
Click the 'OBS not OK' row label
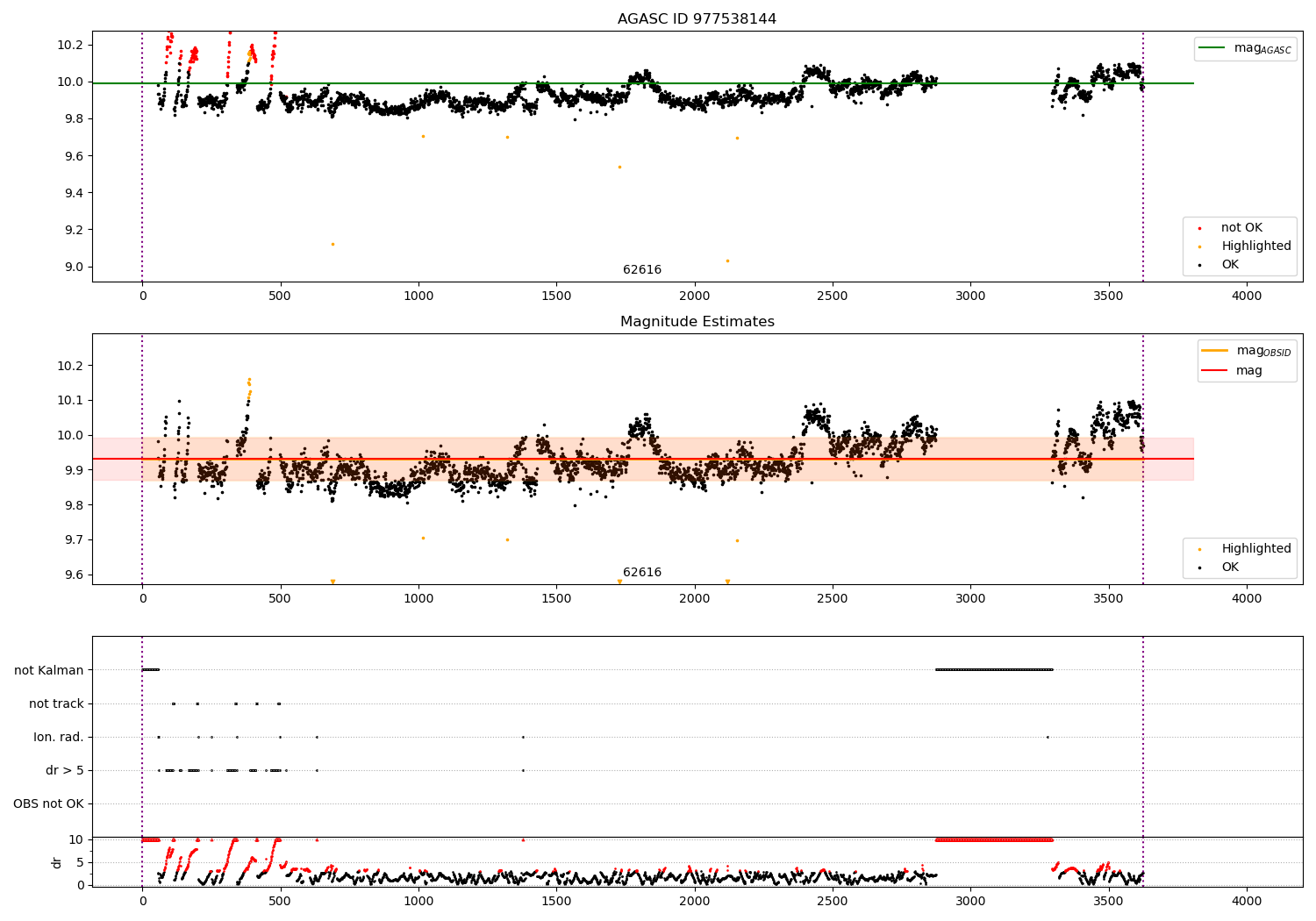click(48, 803)
